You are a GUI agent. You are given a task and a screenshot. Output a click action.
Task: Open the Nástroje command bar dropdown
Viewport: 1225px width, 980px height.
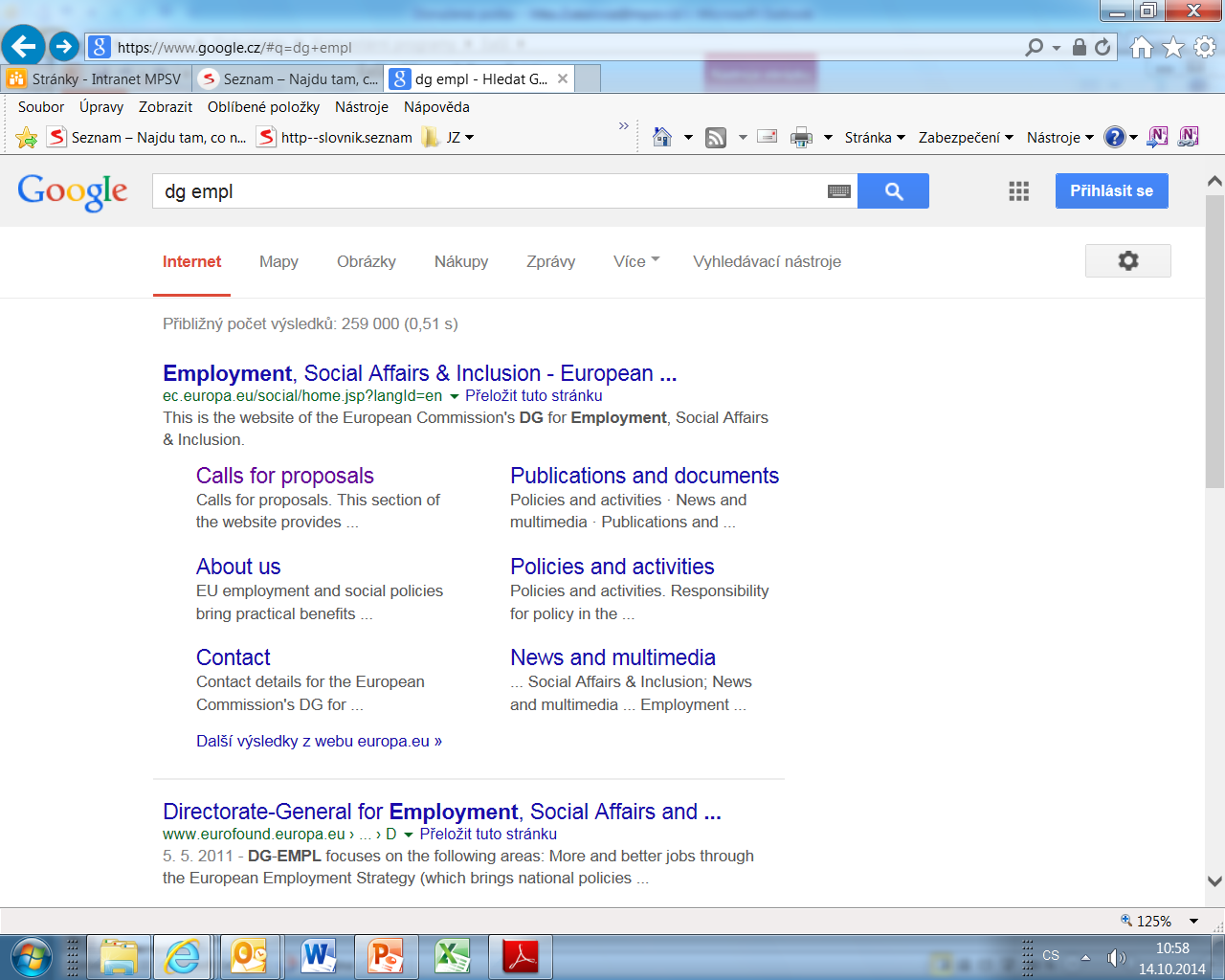(1059, 138)
